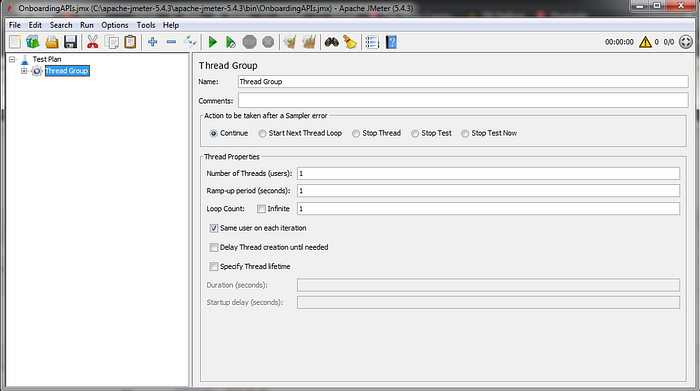This screenshot has height=391, width=700.
Task: Open log viewer via warning triangle
Action: pos(645,42)
